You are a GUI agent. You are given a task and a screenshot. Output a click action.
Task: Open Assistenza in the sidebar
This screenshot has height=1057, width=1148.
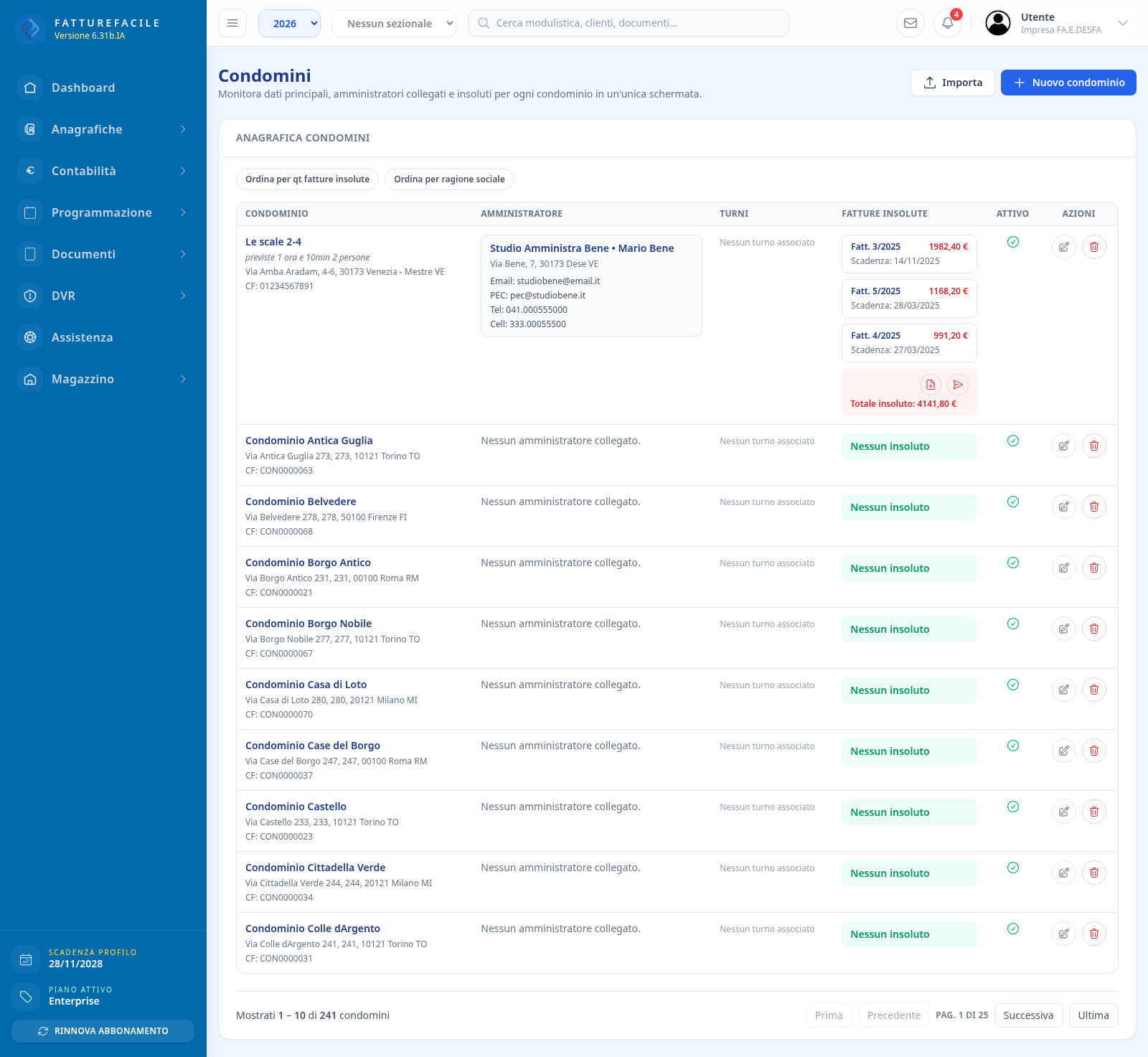(x=103, y=337)
